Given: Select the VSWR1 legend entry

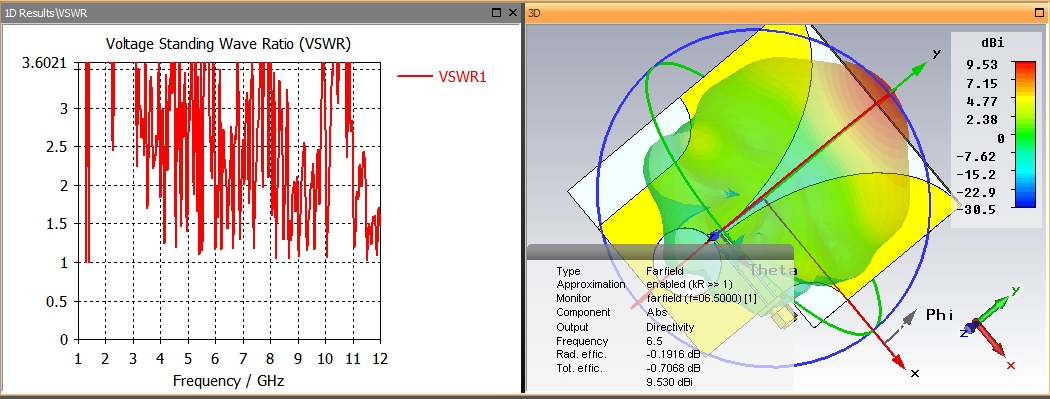Looking at the screenshot, I should coord(442,76).
